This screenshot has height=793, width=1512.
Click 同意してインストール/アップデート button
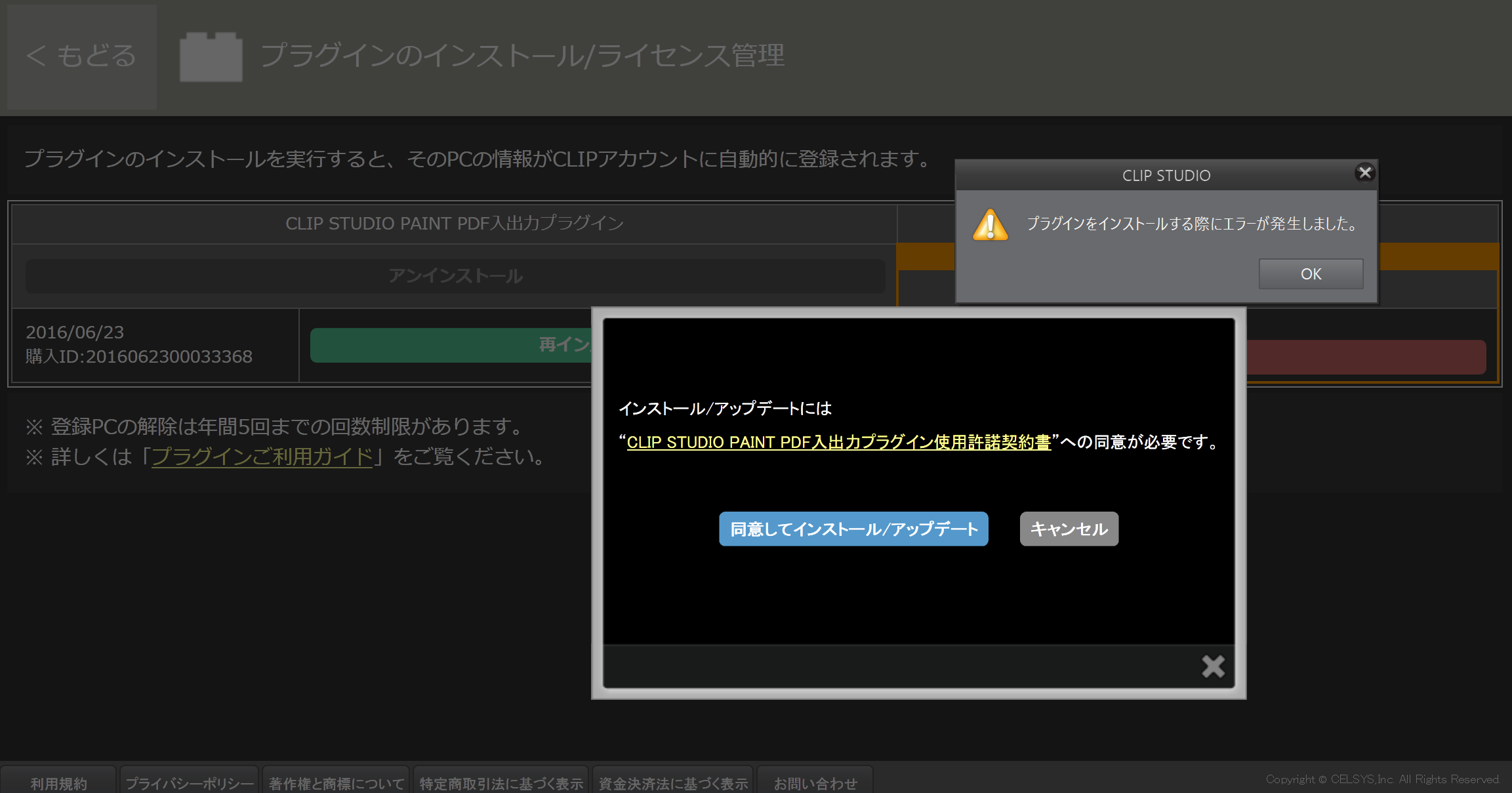click(x=853, y=529)
